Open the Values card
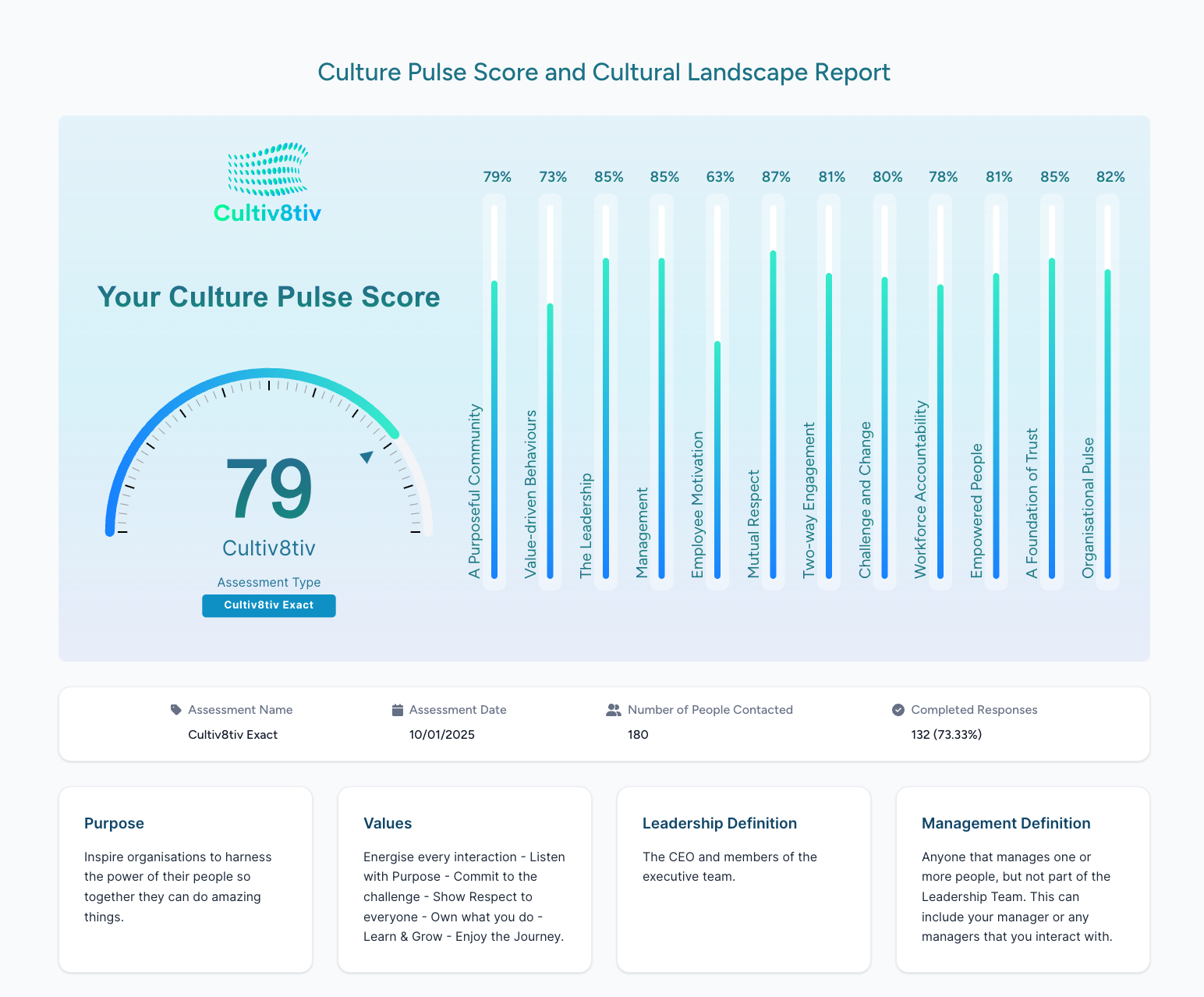Screen dimensions: 1204x997 [464, 879]
